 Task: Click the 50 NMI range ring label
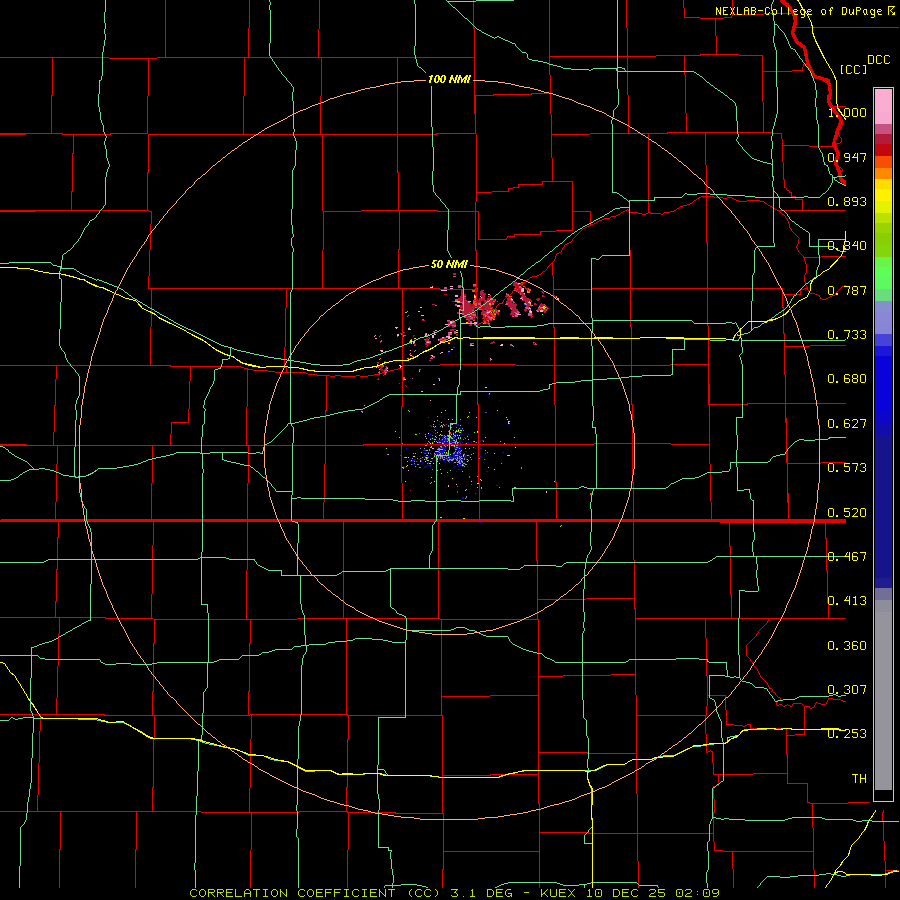(449, 265)
